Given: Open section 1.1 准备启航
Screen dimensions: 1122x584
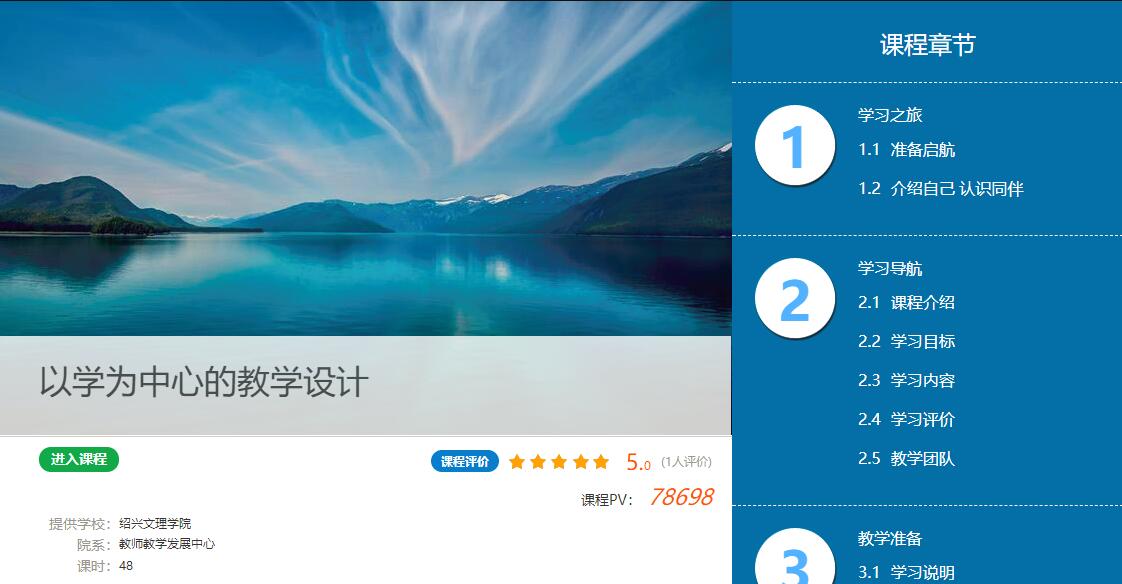Looking at the screenshot, I should click(x=907, y=150).
